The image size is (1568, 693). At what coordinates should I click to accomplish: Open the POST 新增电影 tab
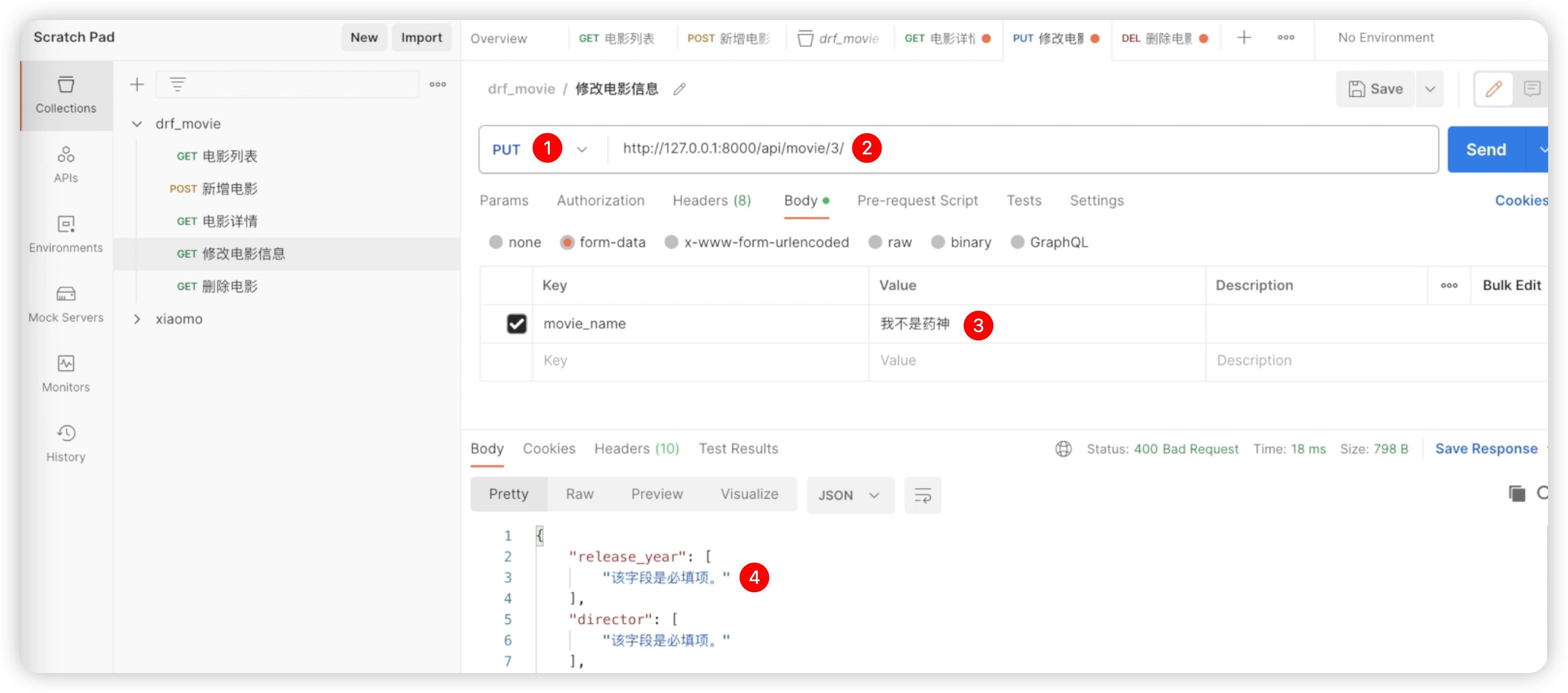point(729,38)
